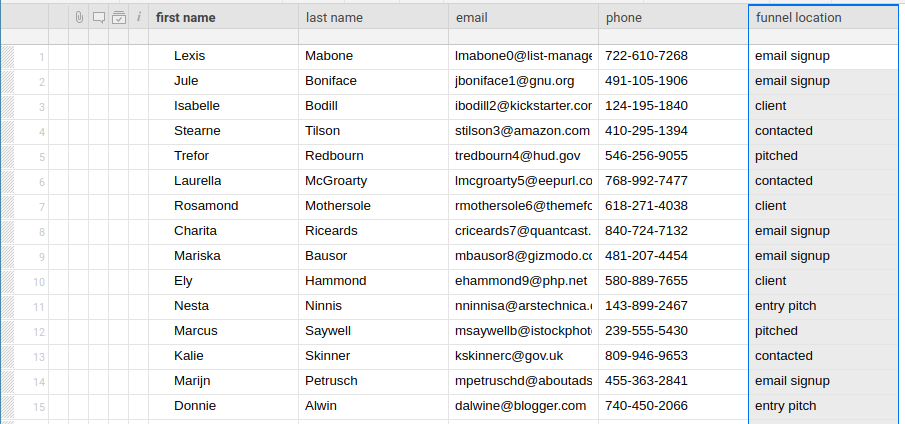Select the 'last name' column header

[x=372, y=17]
